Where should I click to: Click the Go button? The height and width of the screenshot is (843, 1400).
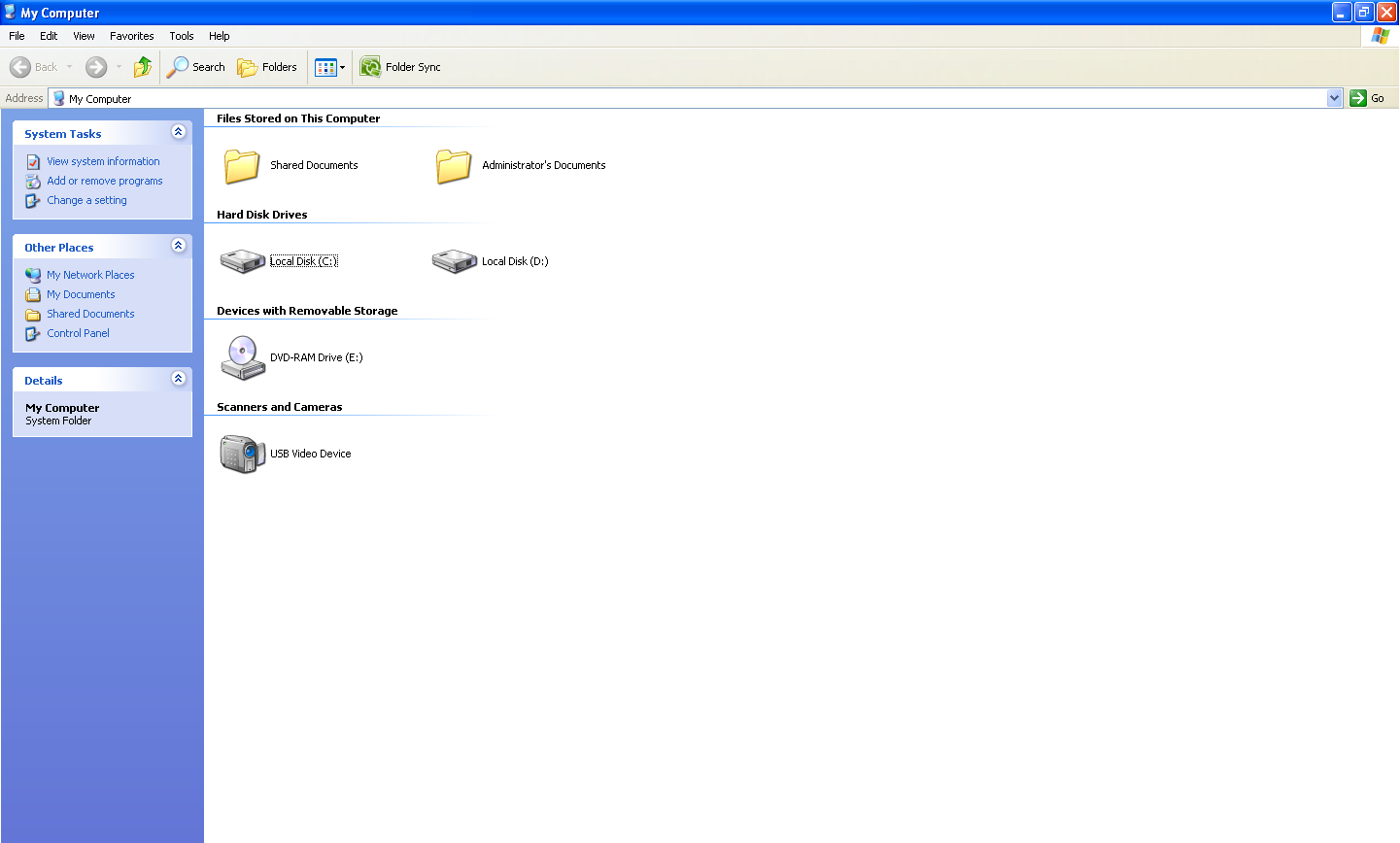click(x=1367, y=98)
